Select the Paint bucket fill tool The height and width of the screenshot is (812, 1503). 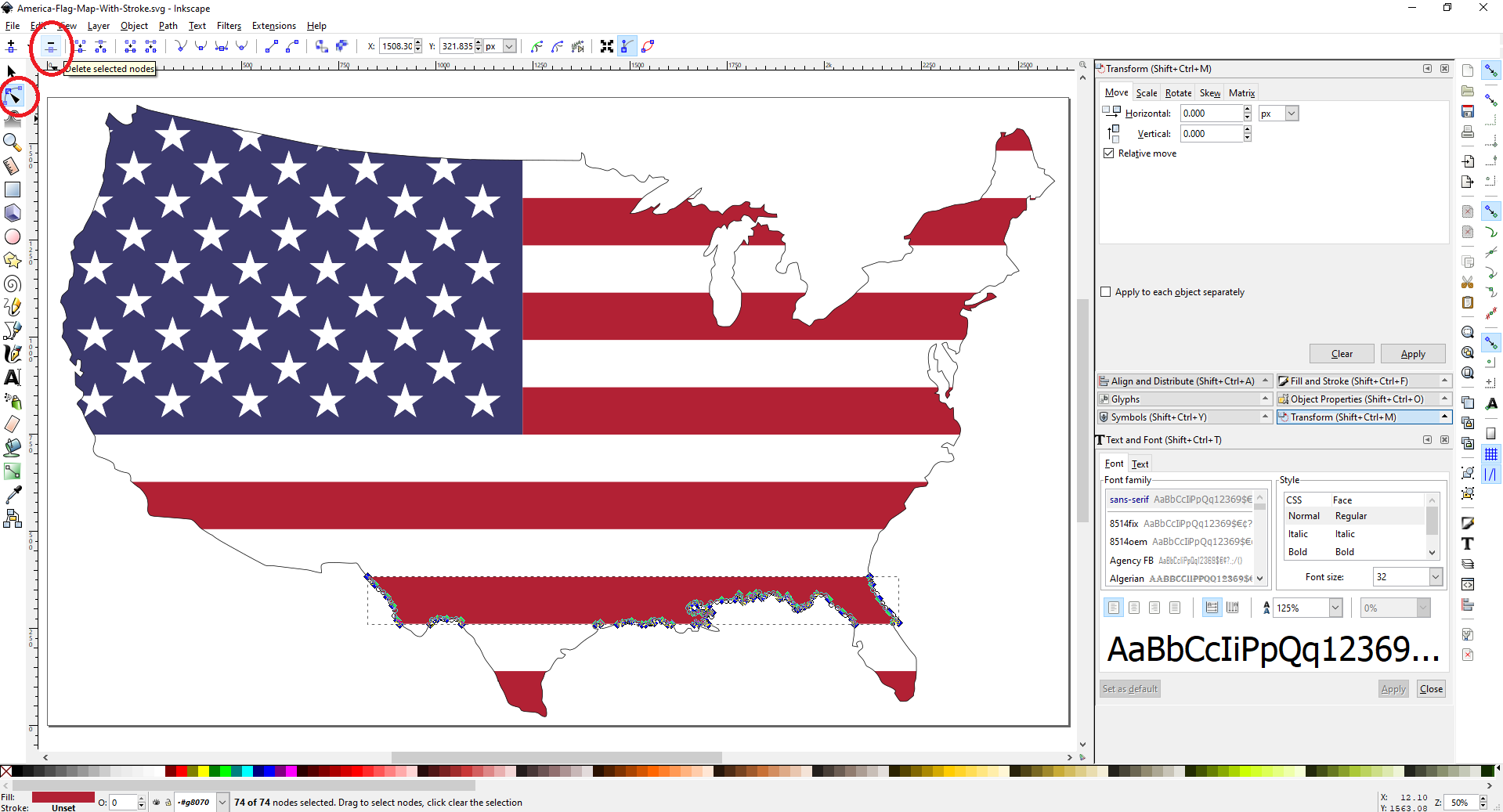[12, 448]
